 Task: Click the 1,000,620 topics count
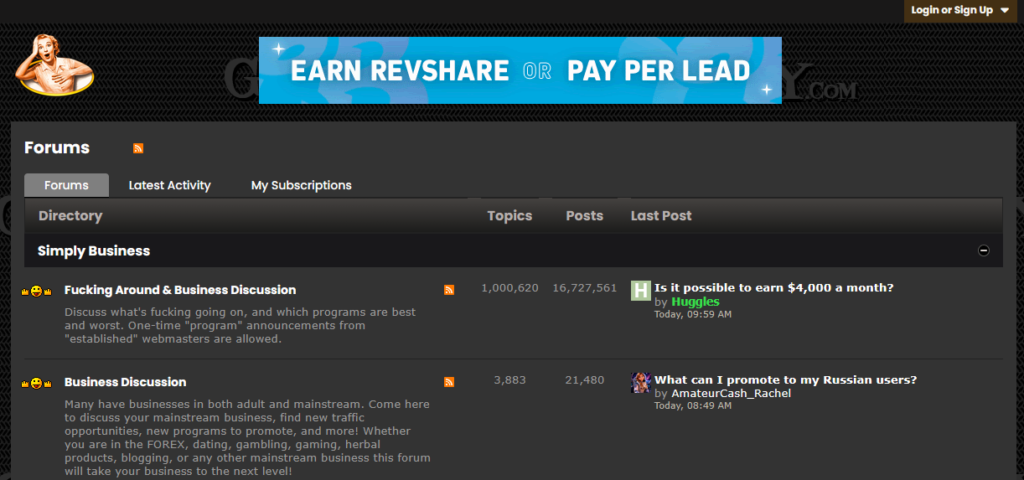pyautogui.click(x=510, y=288)
